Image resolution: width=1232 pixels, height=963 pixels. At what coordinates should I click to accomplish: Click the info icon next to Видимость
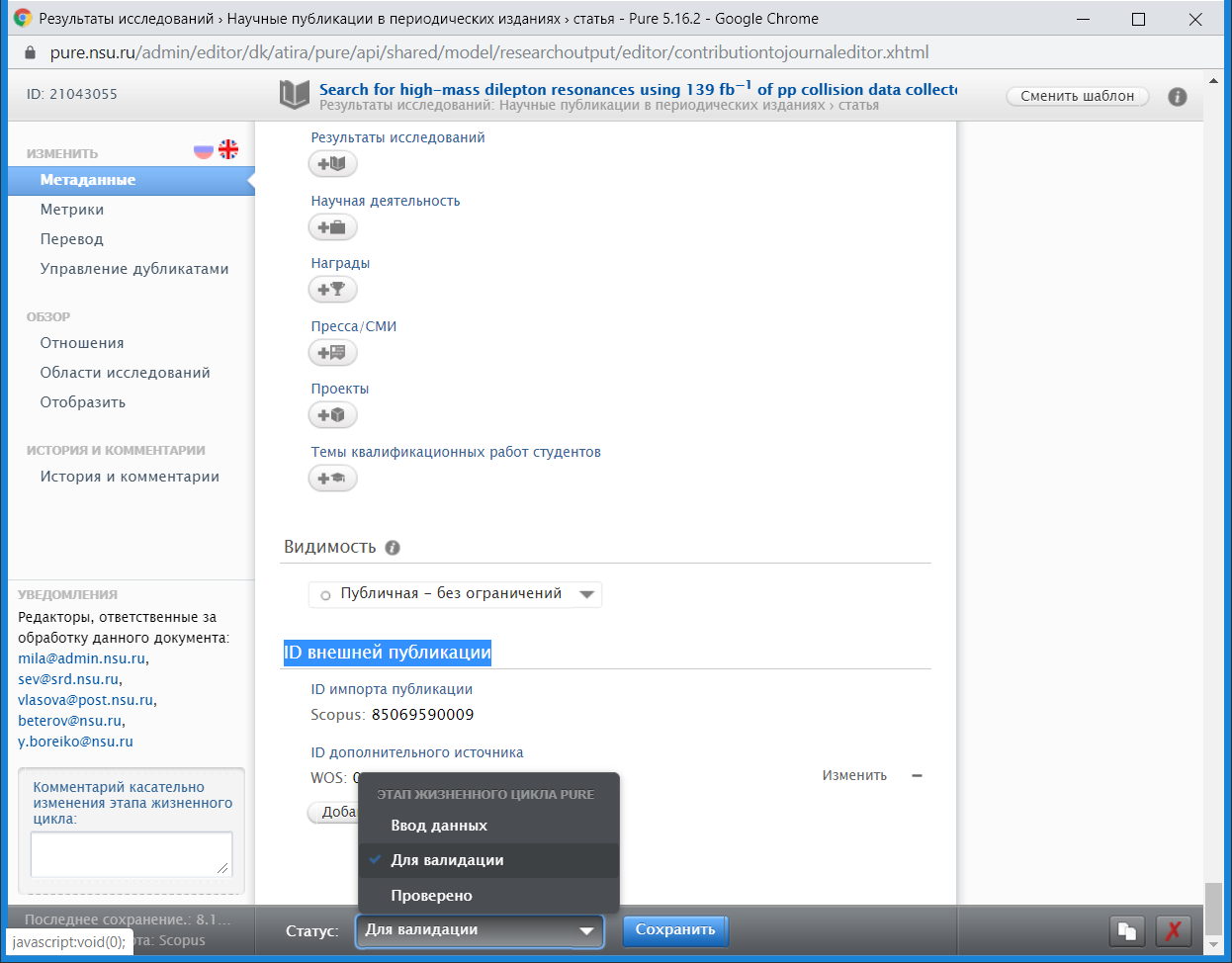coord(393,548)
